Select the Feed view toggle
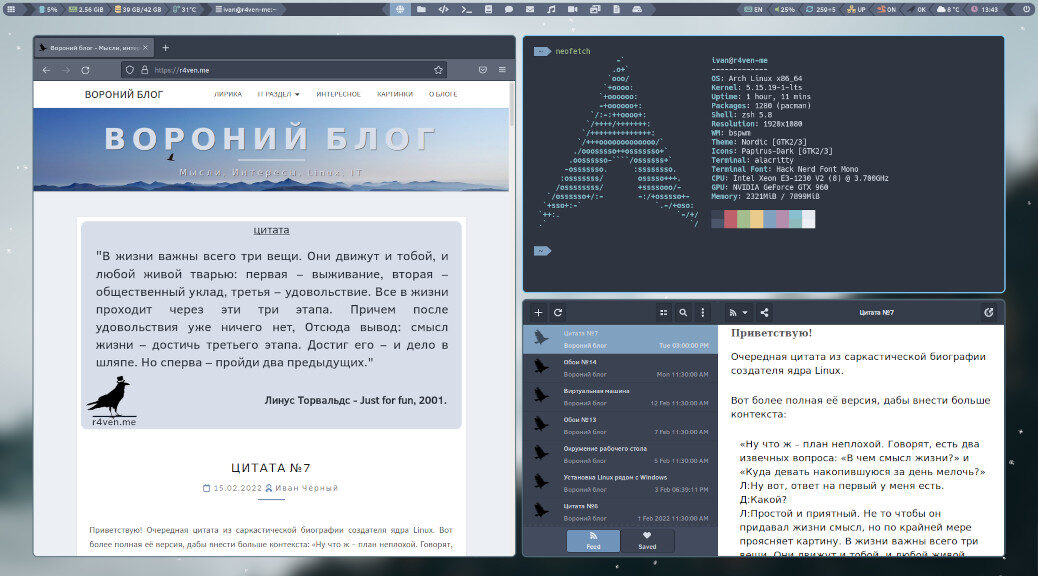The height and width of the screenshot is (576, 1038). tap(593, 541)
